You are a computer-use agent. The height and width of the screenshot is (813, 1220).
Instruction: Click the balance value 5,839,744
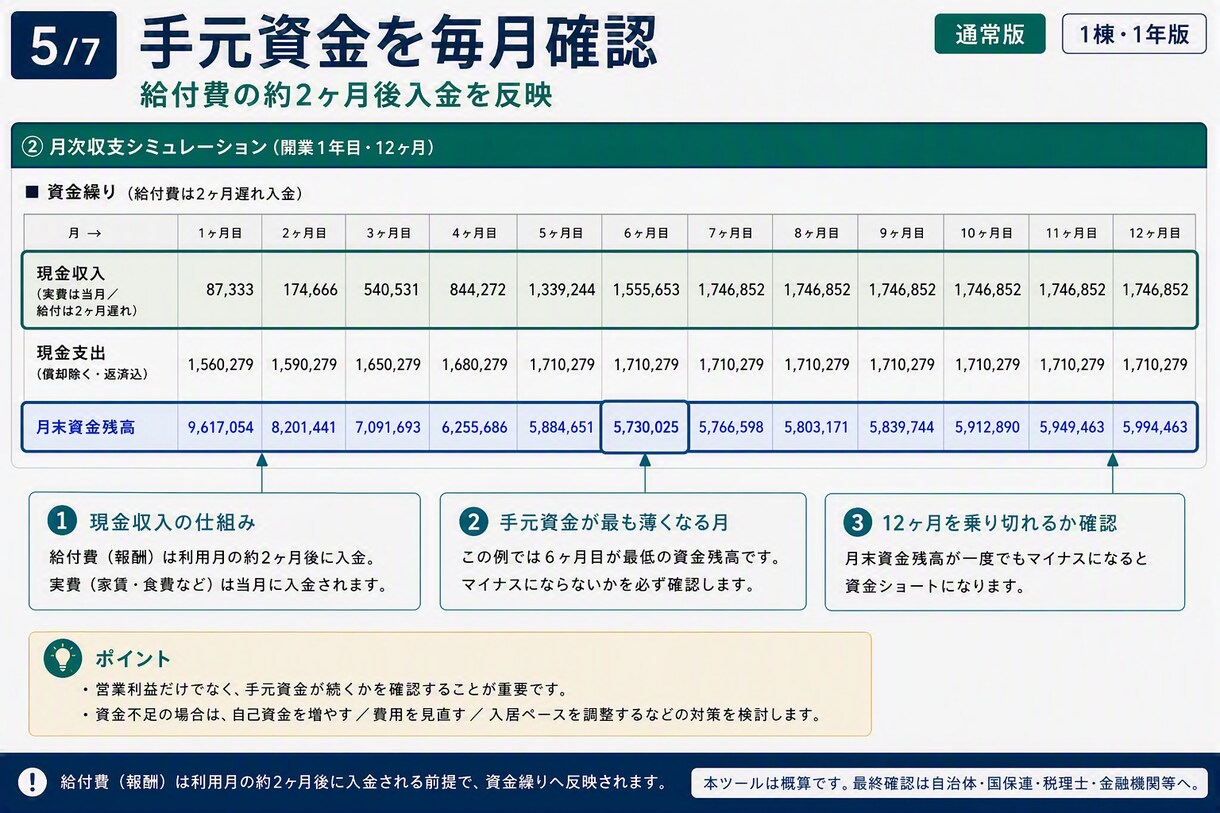(x=901, y=427)
